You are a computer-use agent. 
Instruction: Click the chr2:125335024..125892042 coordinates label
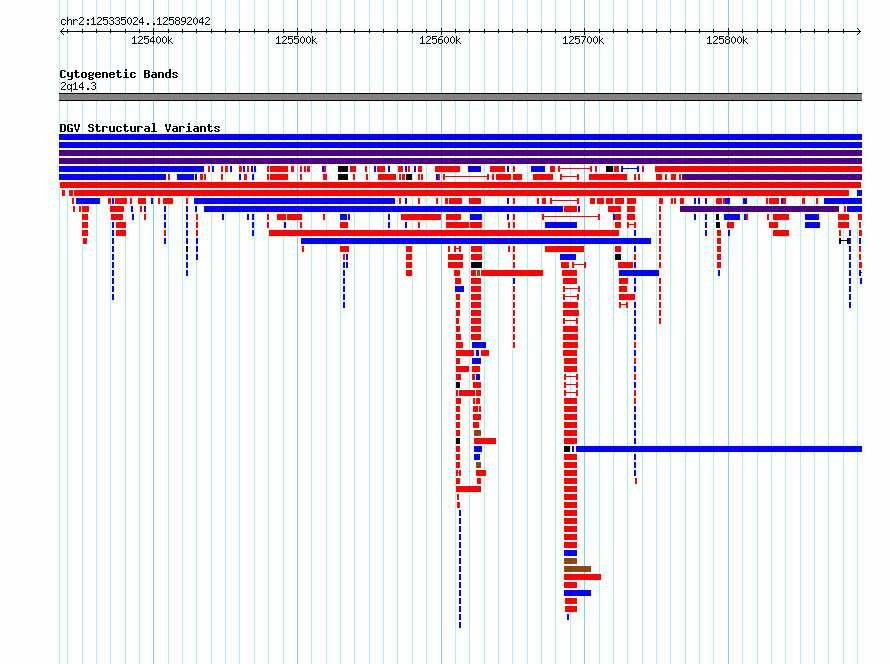(x=135, y=22)
